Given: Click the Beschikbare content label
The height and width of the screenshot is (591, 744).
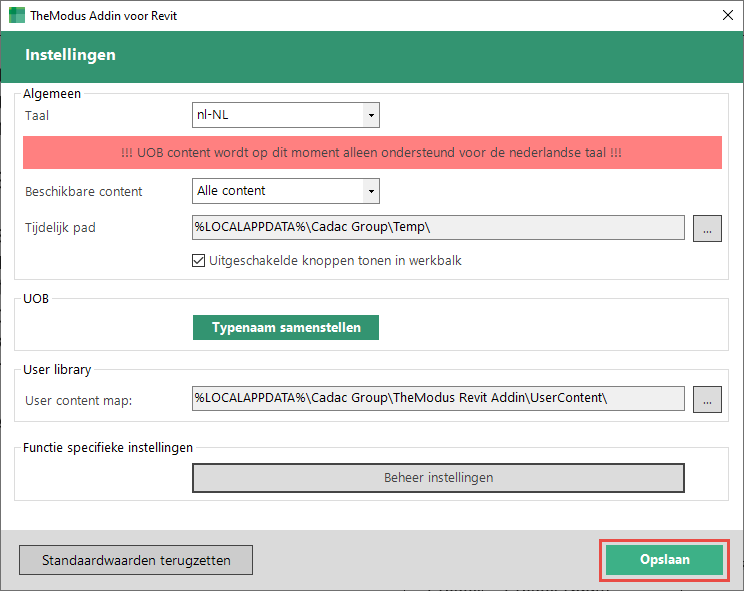Looking at the screenshot, I should coord(84,192).
